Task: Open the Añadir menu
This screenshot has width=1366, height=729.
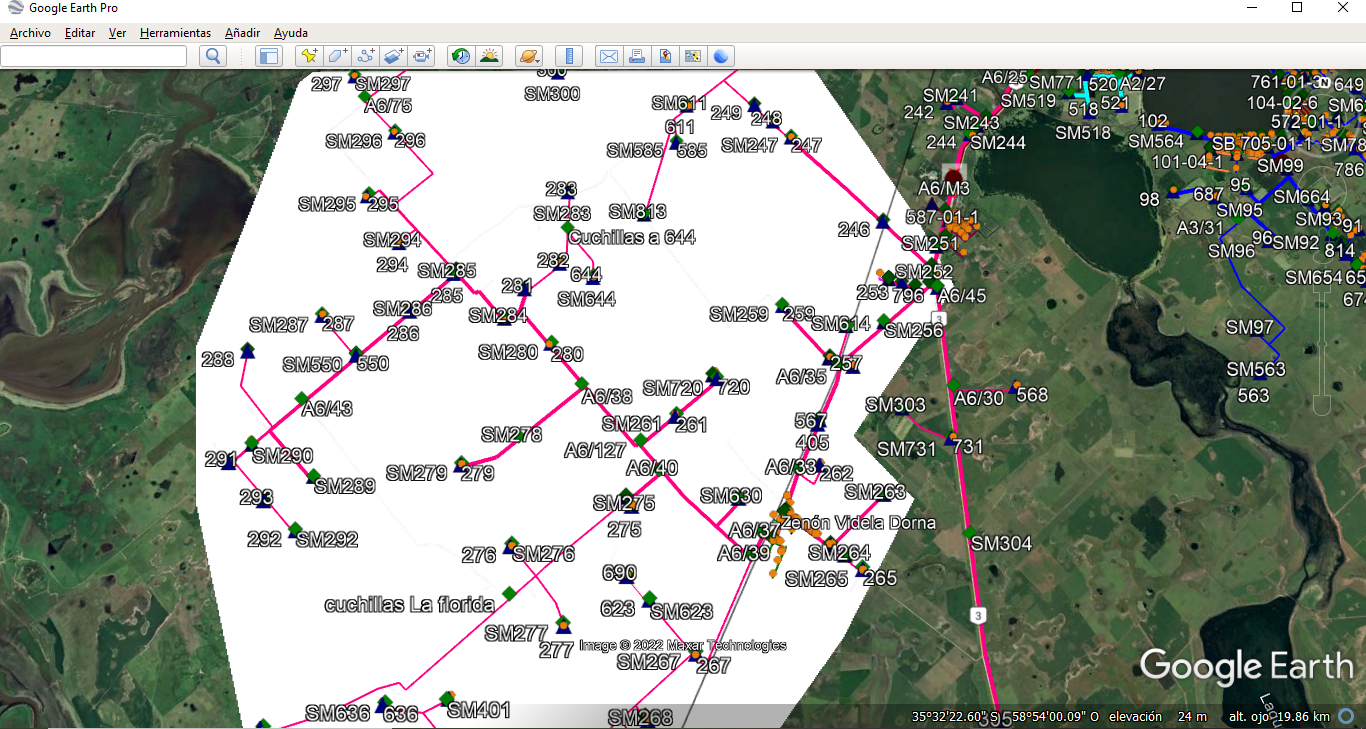Action: click(242, 33)
